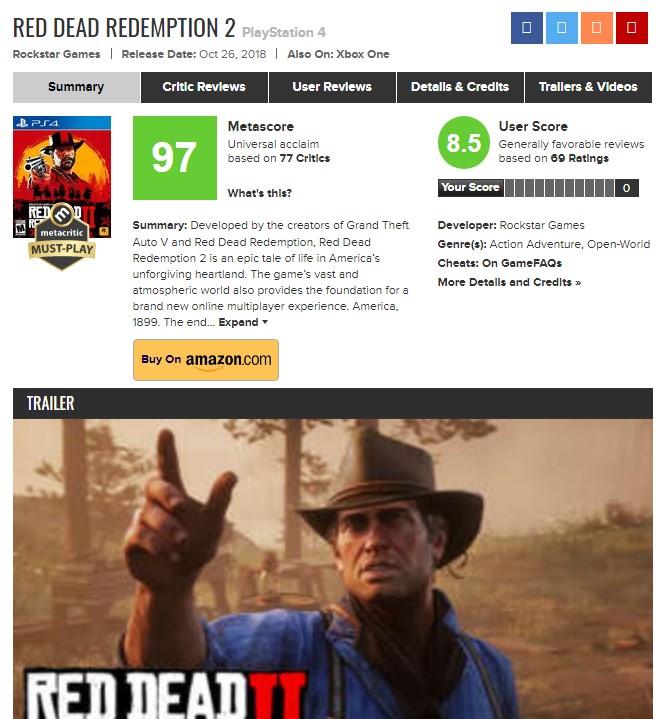
Task: Open the Xbox One version link
Action: coord(363,54)
